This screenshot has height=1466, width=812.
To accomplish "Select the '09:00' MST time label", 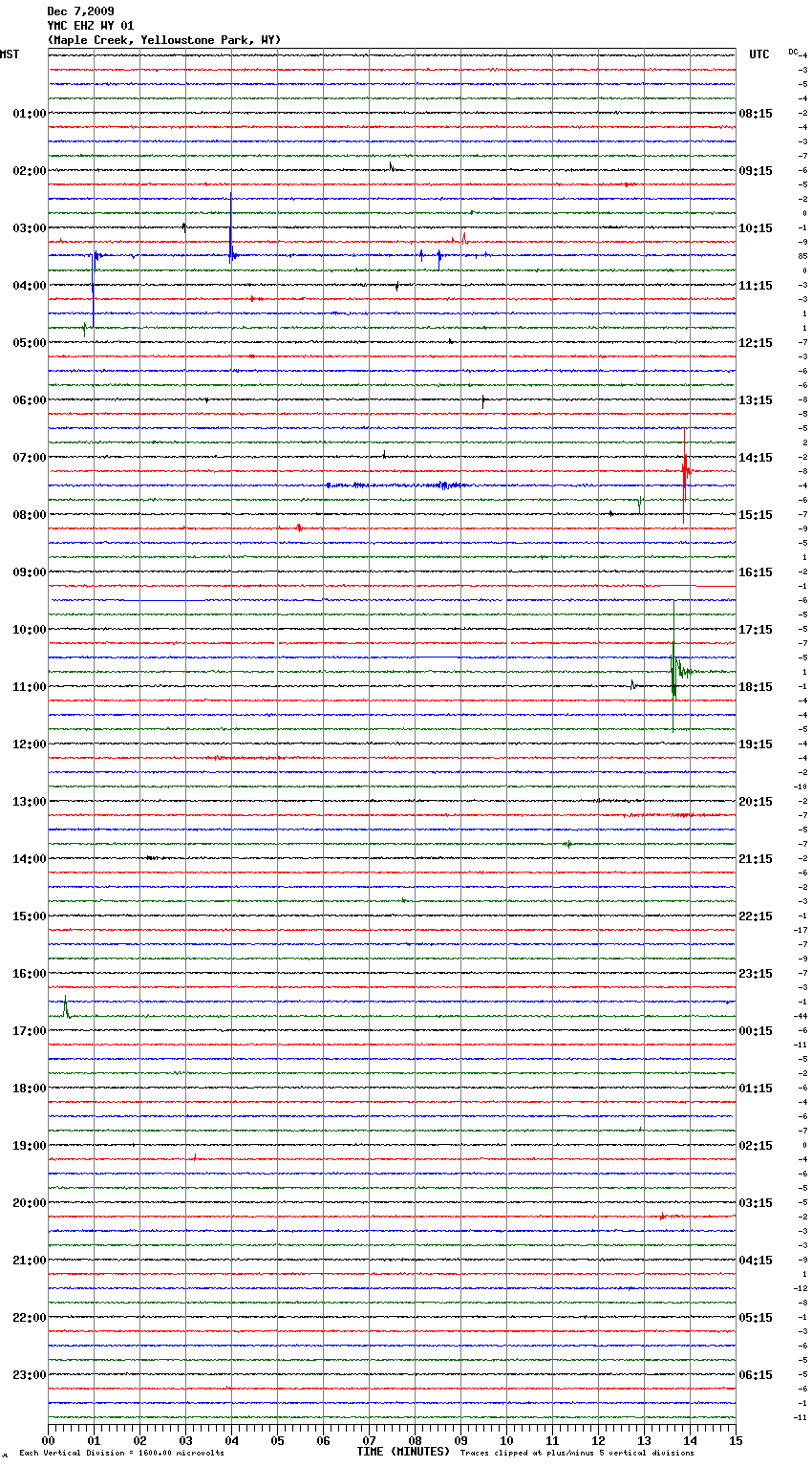I will coord(30,572).
